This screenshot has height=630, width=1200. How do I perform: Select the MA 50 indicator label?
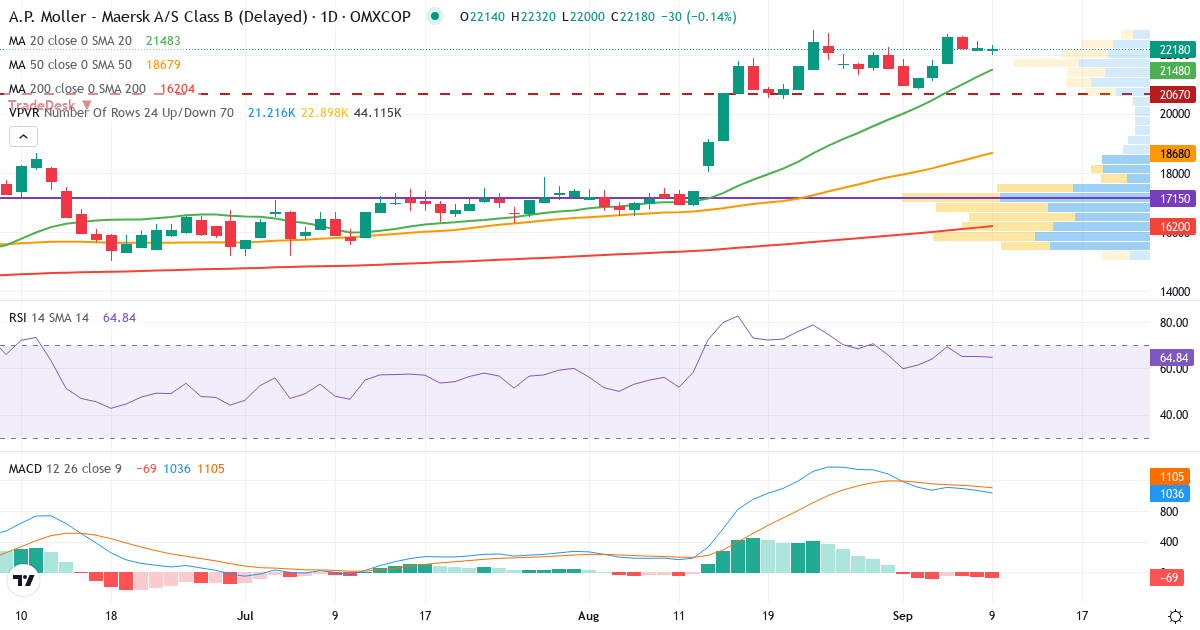click(x=70, y=64)
